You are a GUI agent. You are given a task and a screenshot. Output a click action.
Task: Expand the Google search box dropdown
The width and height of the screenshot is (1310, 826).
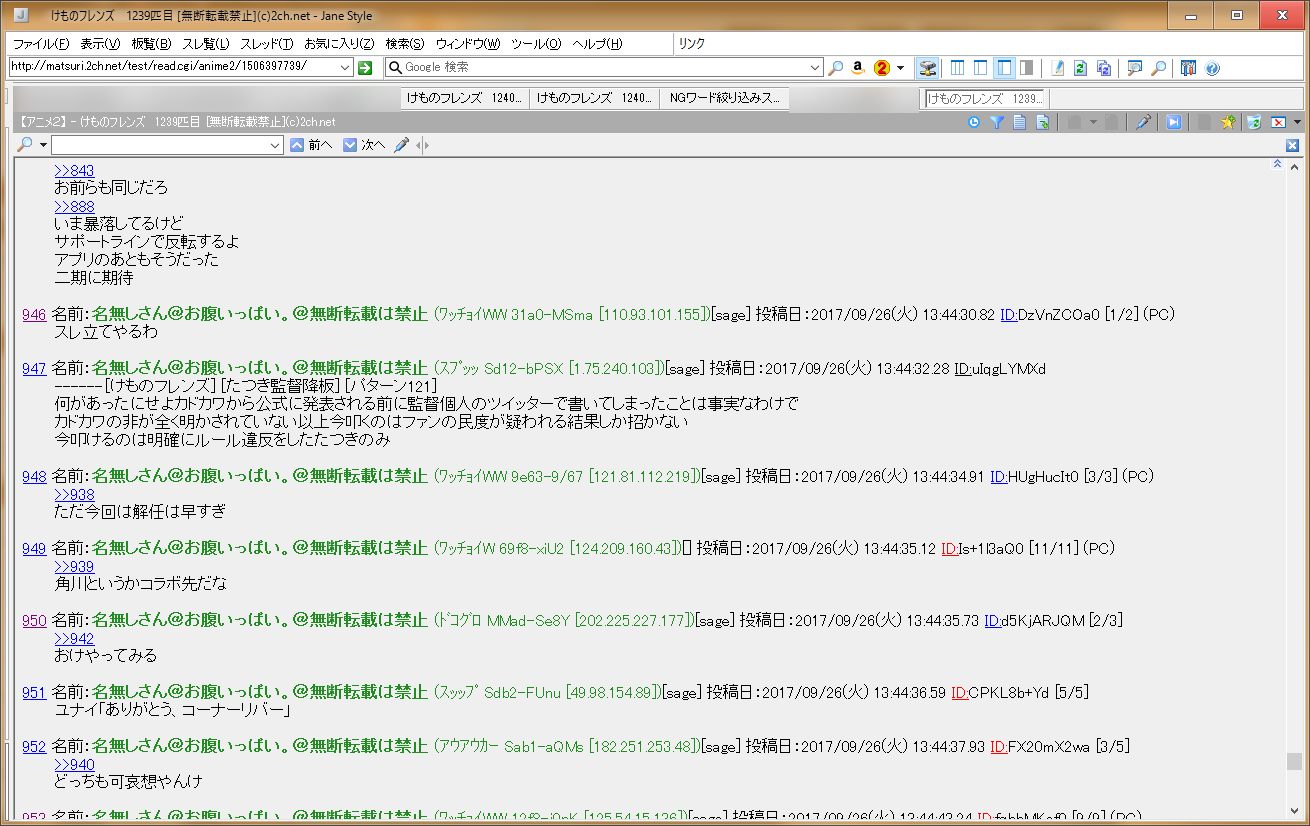pyautogui.click(x=816, y=67)
